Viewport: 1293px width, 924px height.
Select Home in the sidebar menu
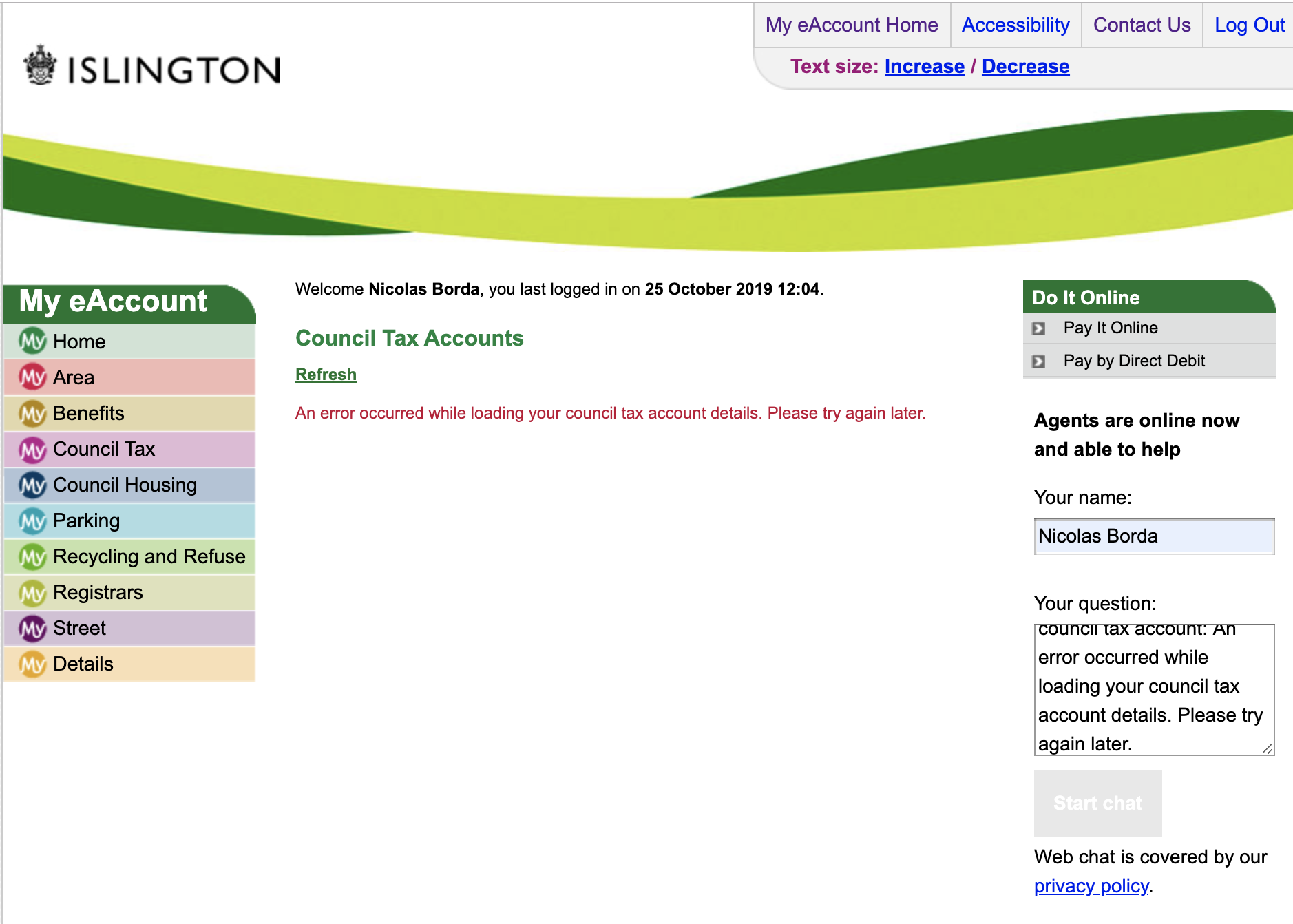click(x=129, y=341)
